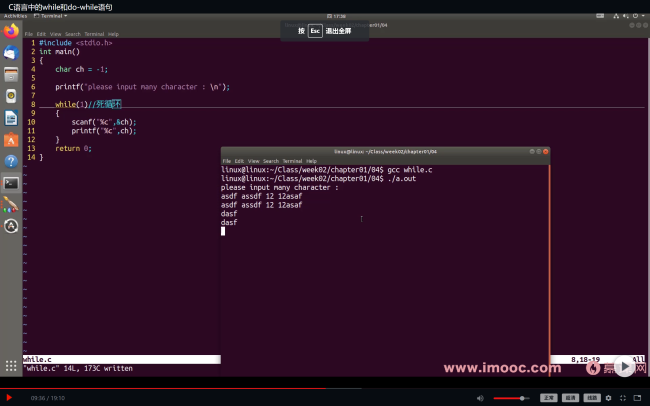Click the 线路 line button
The height and width of the screenshot is (406, 650).
click(592, 398)
